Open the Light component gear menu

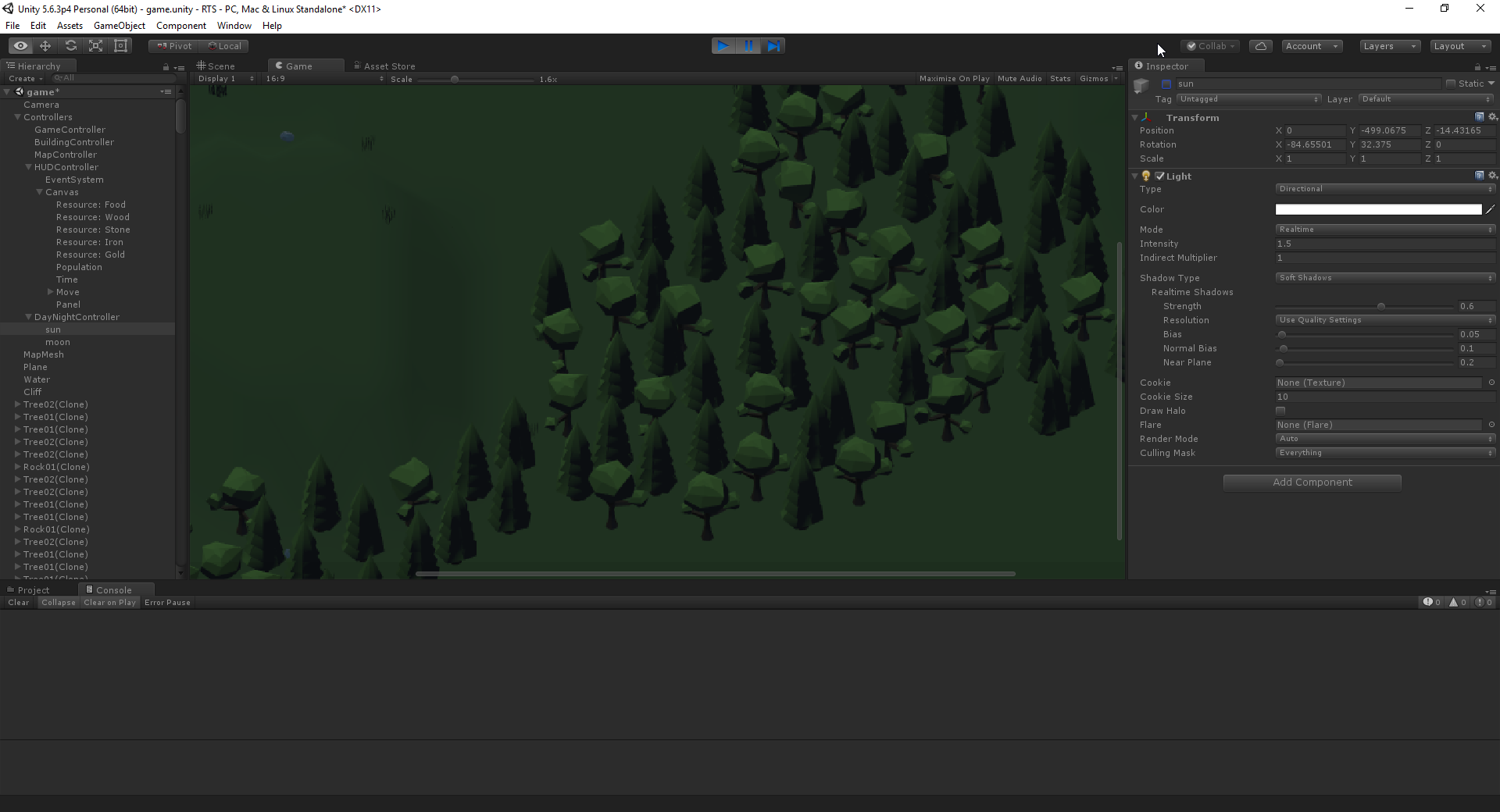tap(1492, 176)
